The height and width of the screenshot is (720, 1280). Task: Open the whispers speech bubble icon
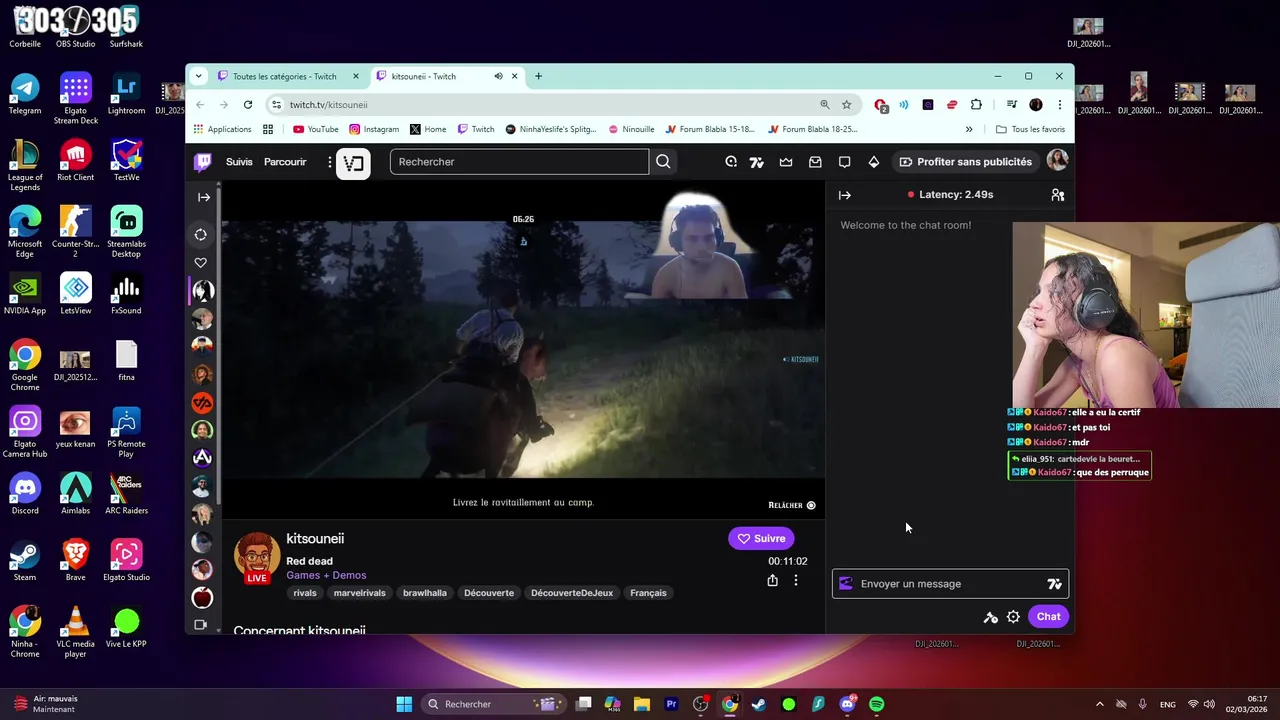(844, 162)
